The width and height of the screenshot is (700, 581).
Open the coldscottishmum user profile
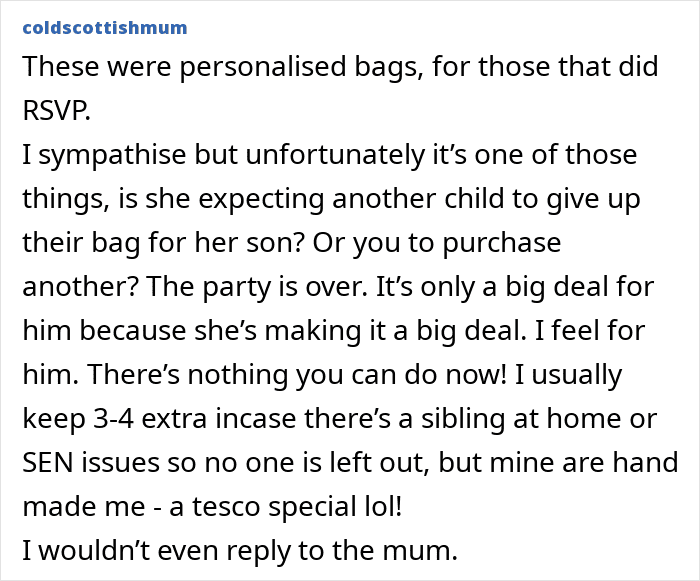pos(103,27)
